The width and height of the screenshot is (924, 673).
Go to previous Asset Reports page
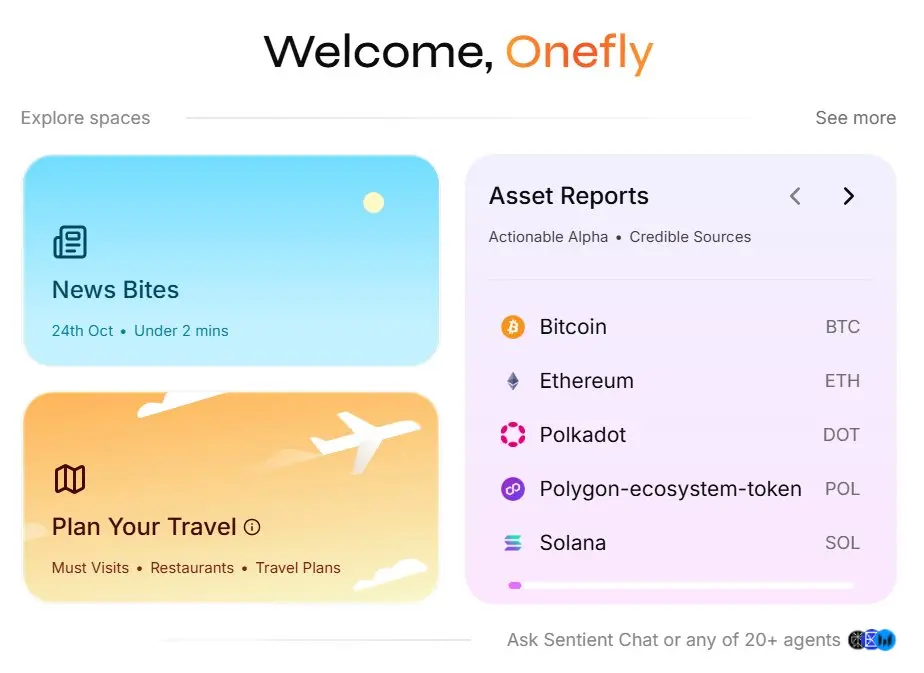(795, 196)
